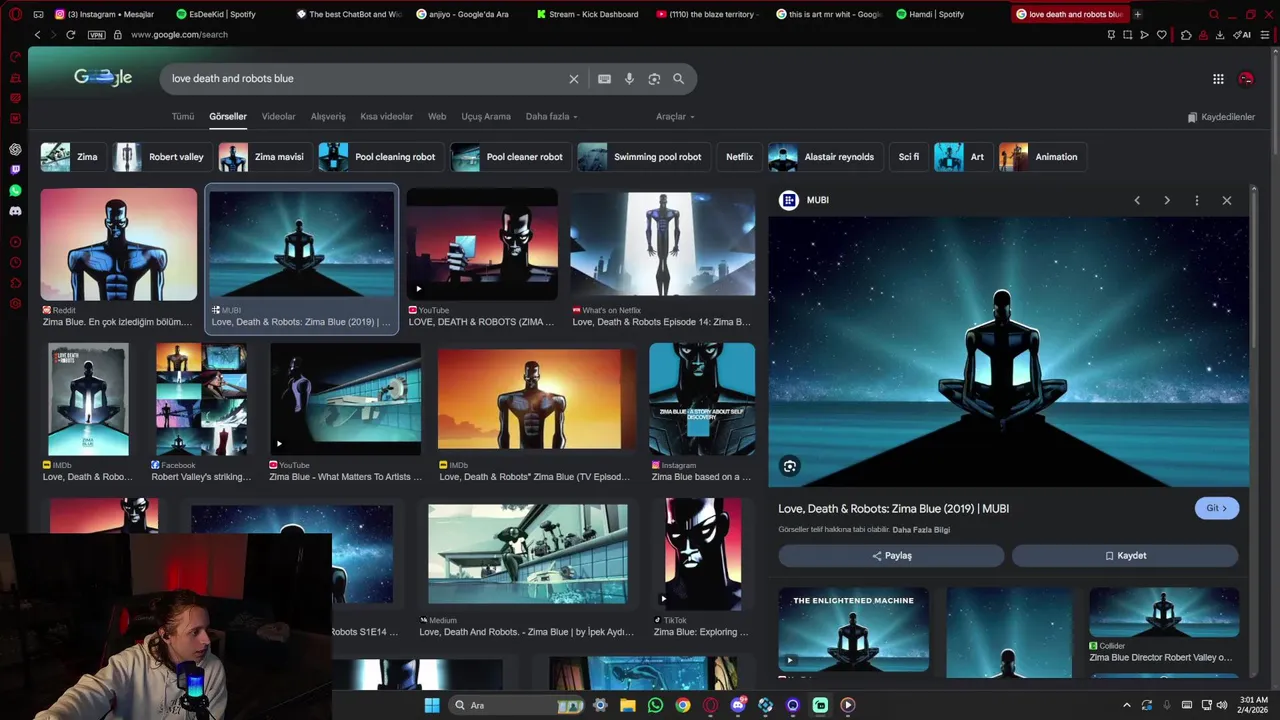The image size is (1280, 720).
Task: Open the browser extensions cube icon
Action: click(1186, 35)
